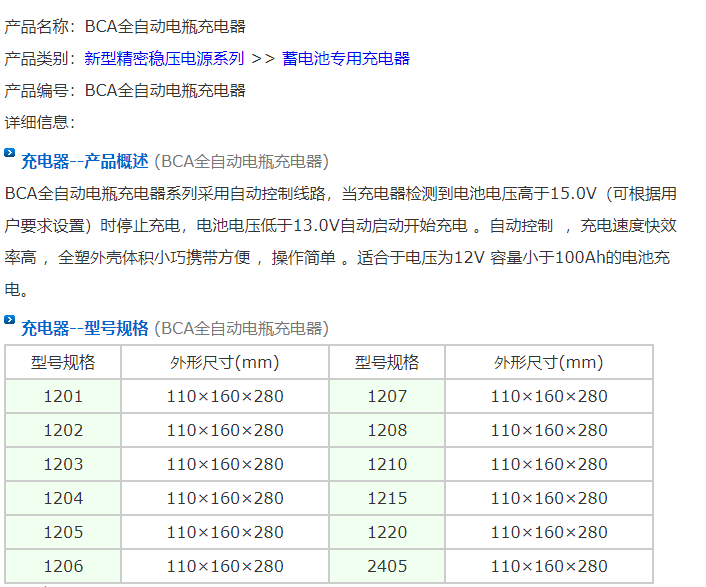Click the model 1207 table cell
The width and height of the screenshot is (706, 587).
point(387,396)
